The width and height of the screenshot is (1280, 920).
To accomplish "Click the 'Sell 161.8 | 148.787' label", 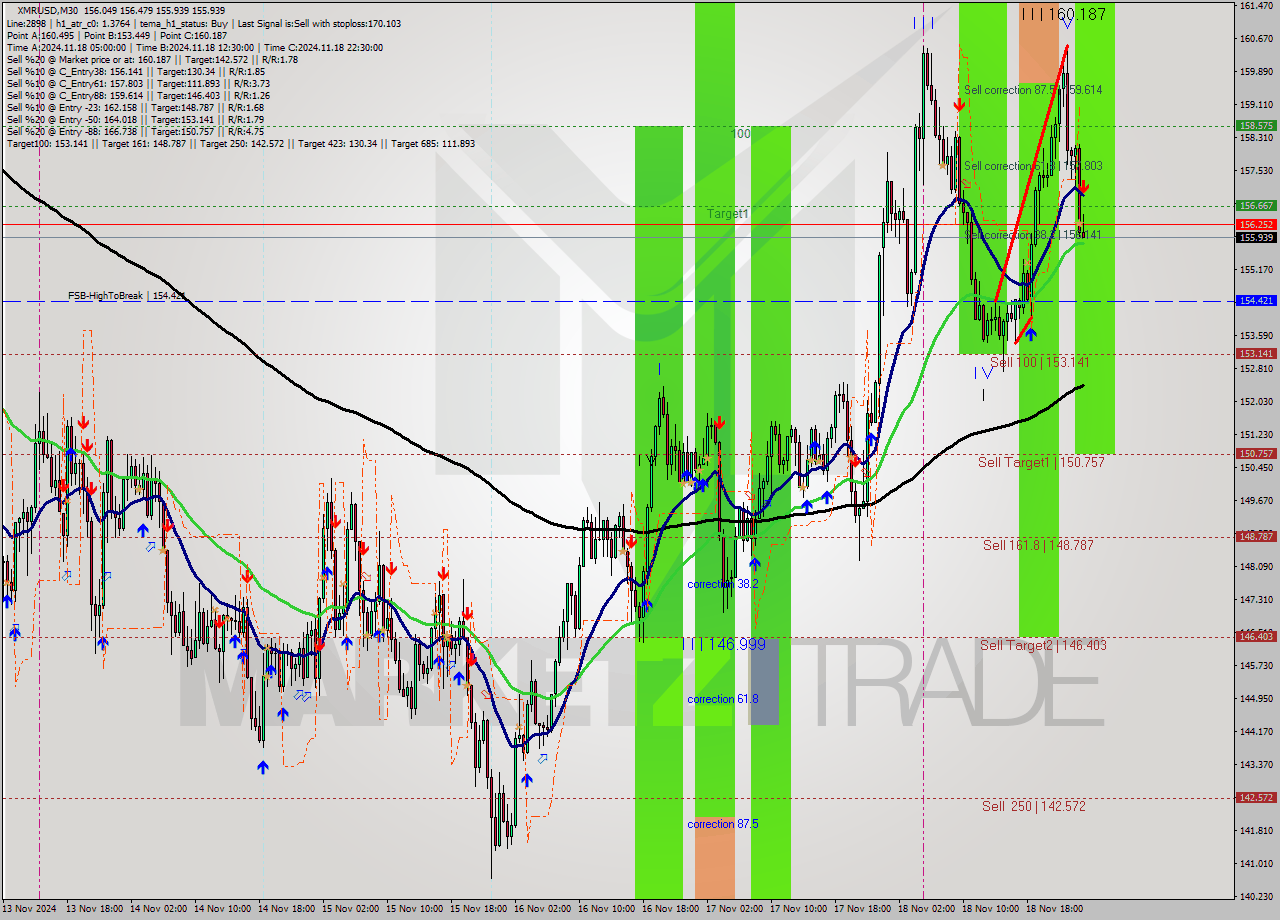I will pyautogui.click(x=1037, y=545).
